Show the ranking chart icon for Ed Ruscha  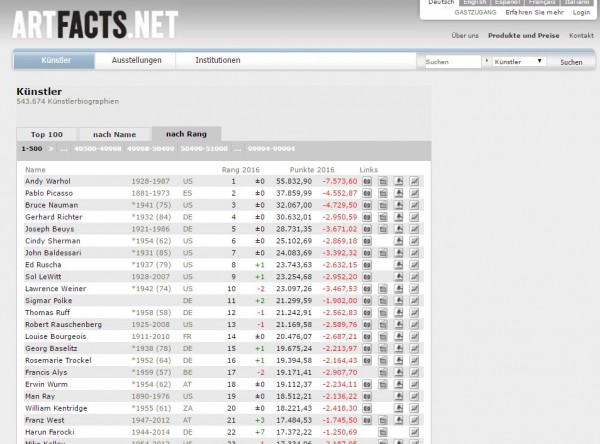(x=414, y=265)
